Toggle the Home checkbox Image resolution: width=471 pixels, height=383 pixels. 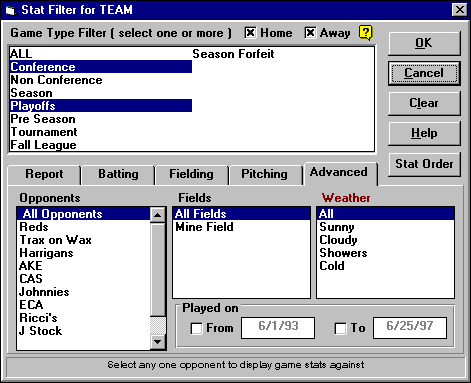coord(250,33)
